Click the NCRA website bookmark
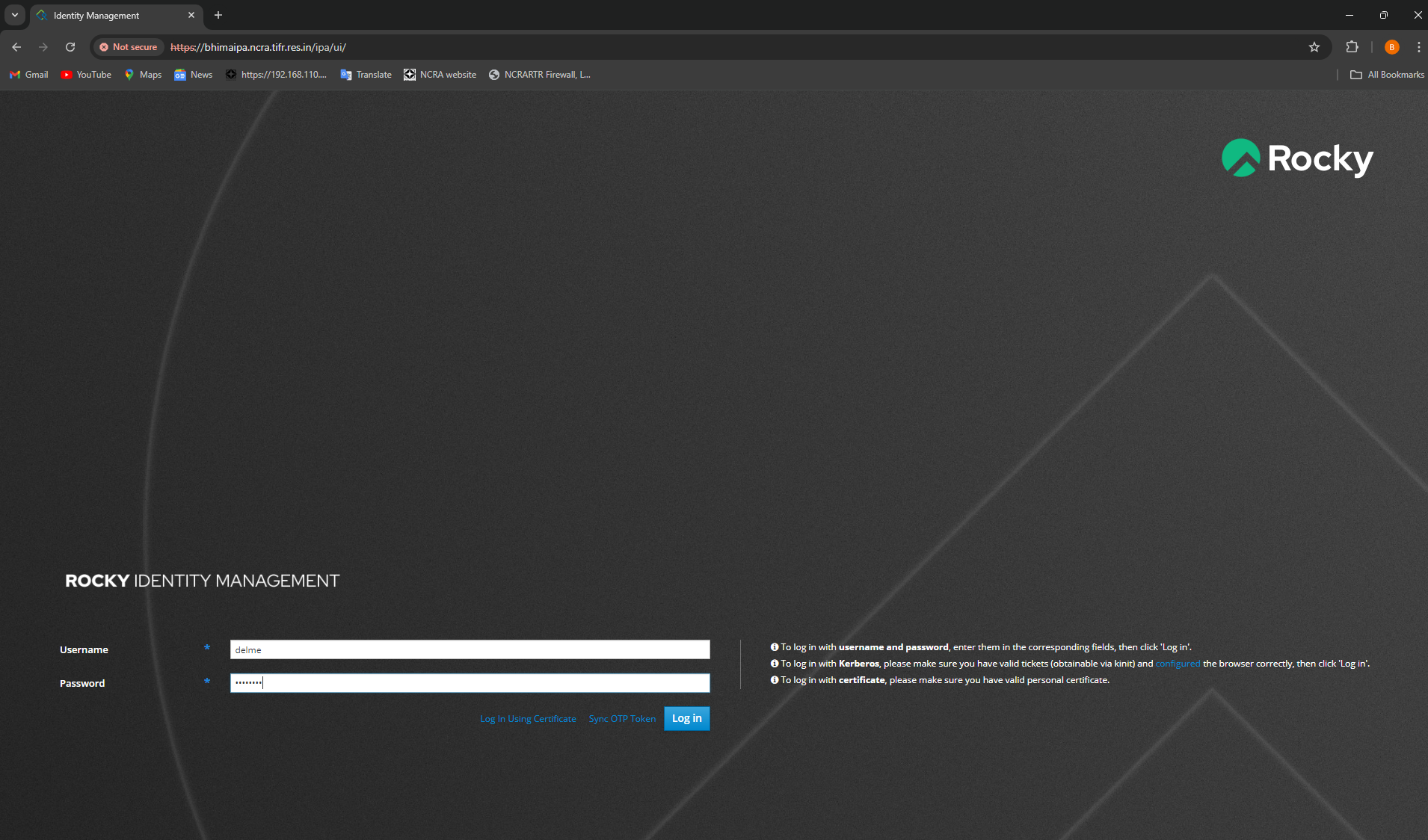Screen dimensions: 1428x840 coord(440,75)
